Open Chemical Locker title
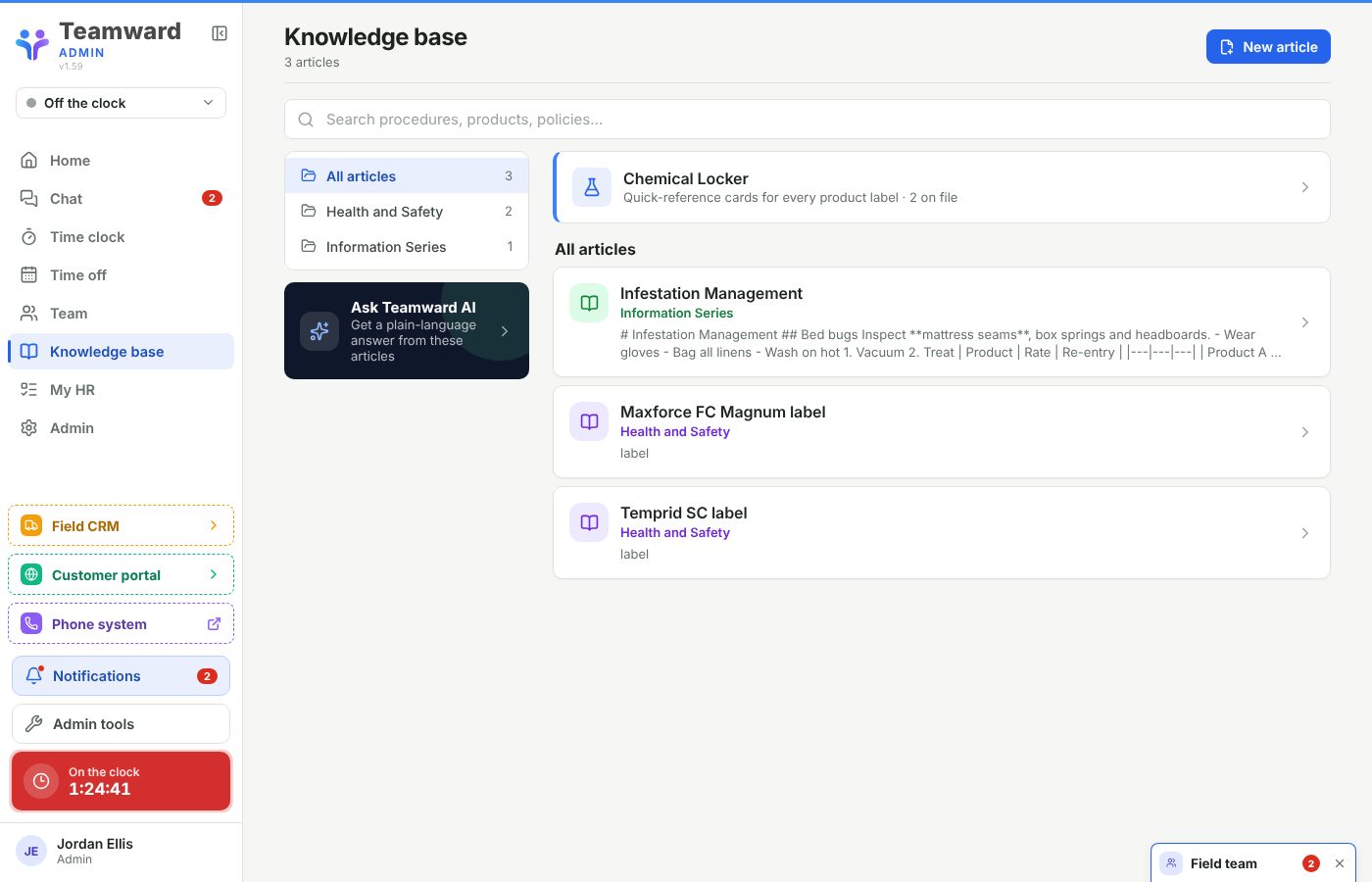 [685, 178]
